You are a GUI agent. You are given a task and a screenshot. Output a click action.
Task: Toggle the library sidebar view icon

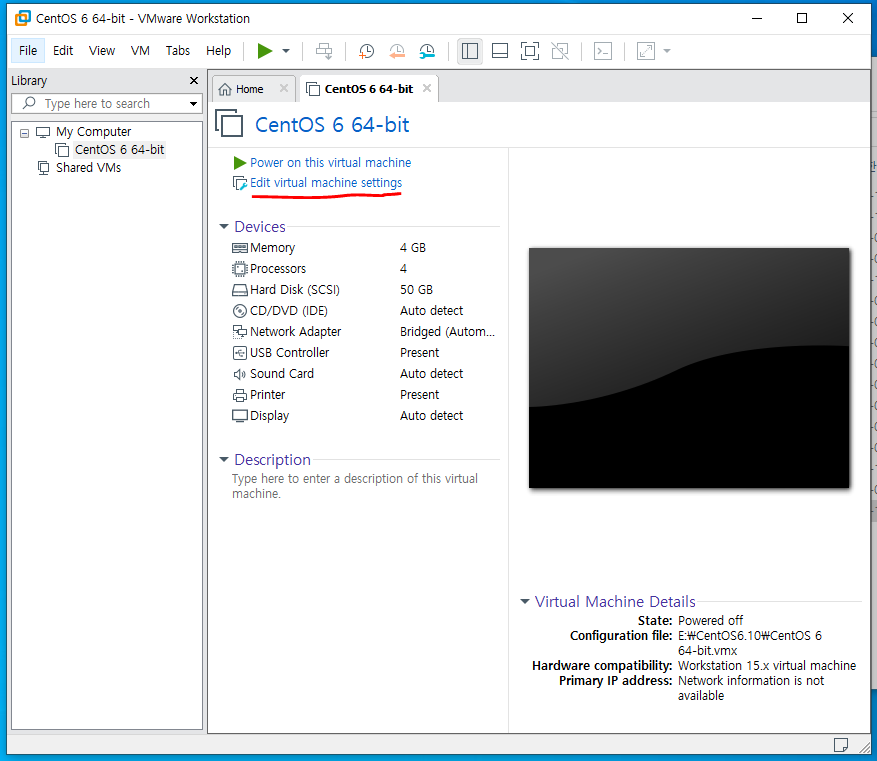[x=470, y=51]
